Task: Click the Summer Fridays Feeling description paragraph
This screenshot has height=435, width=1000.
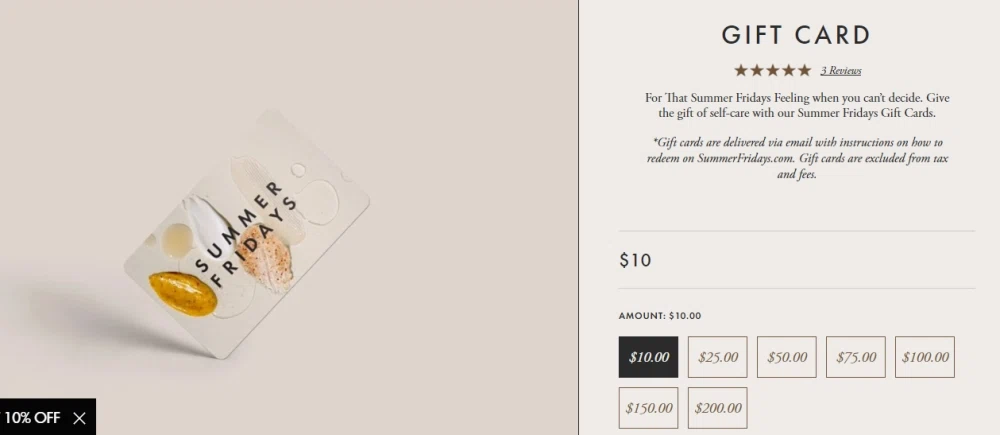Action: pos(797,106)
